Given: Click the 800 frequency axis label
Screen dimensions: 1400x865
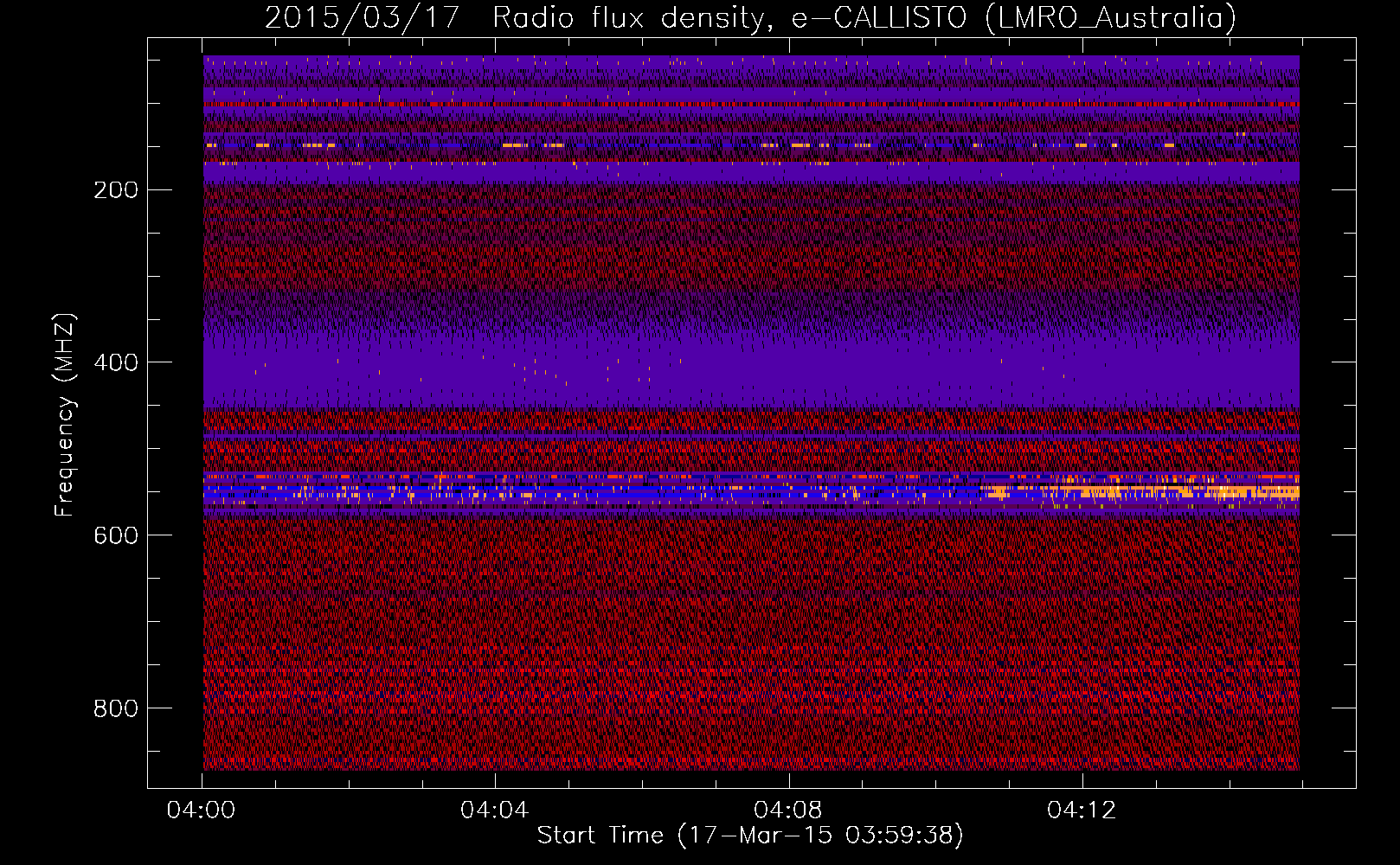Looking at the screenshot, I should [116, 709].
